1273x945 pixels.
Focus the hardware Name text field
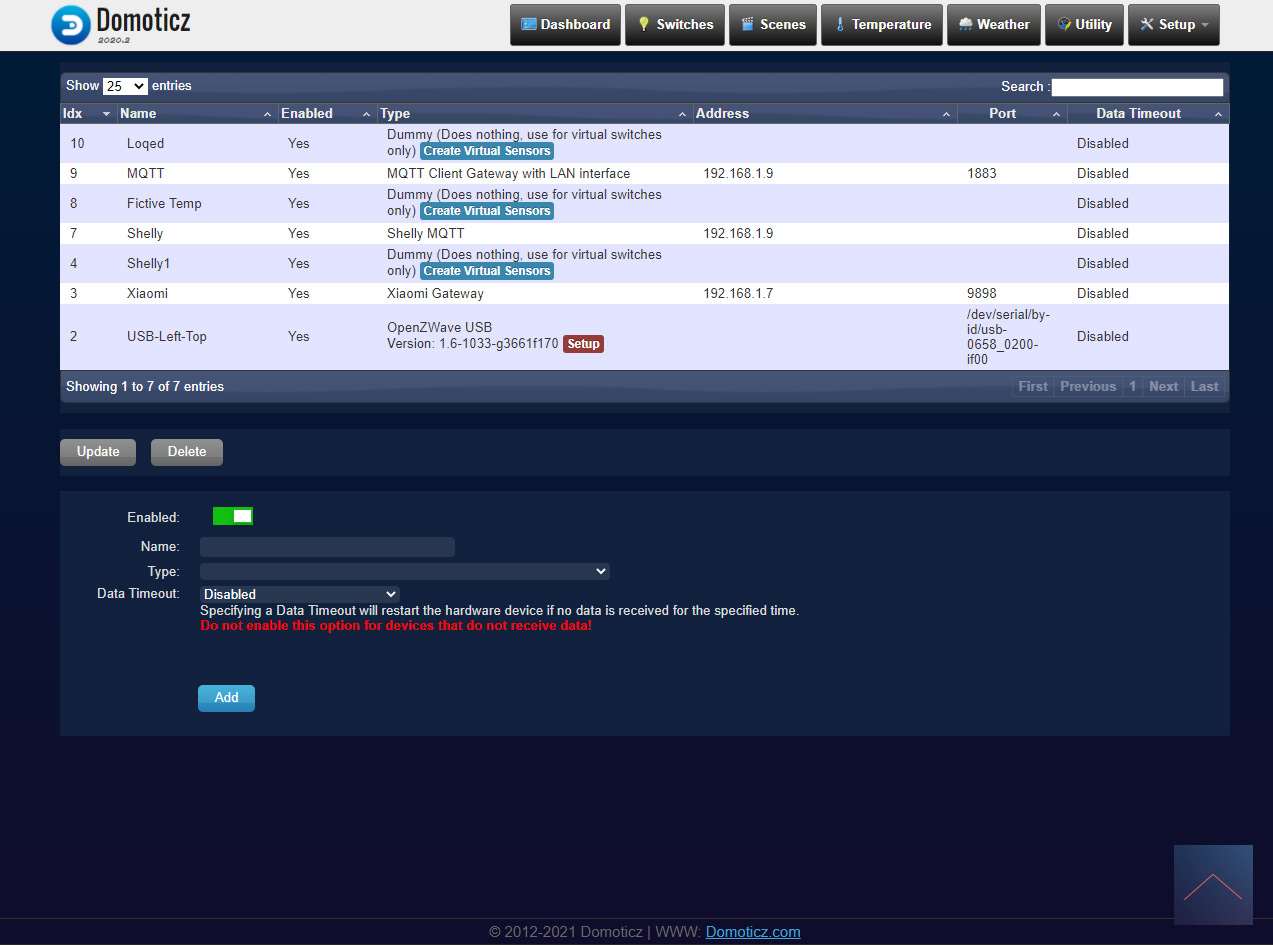(327, 547)
